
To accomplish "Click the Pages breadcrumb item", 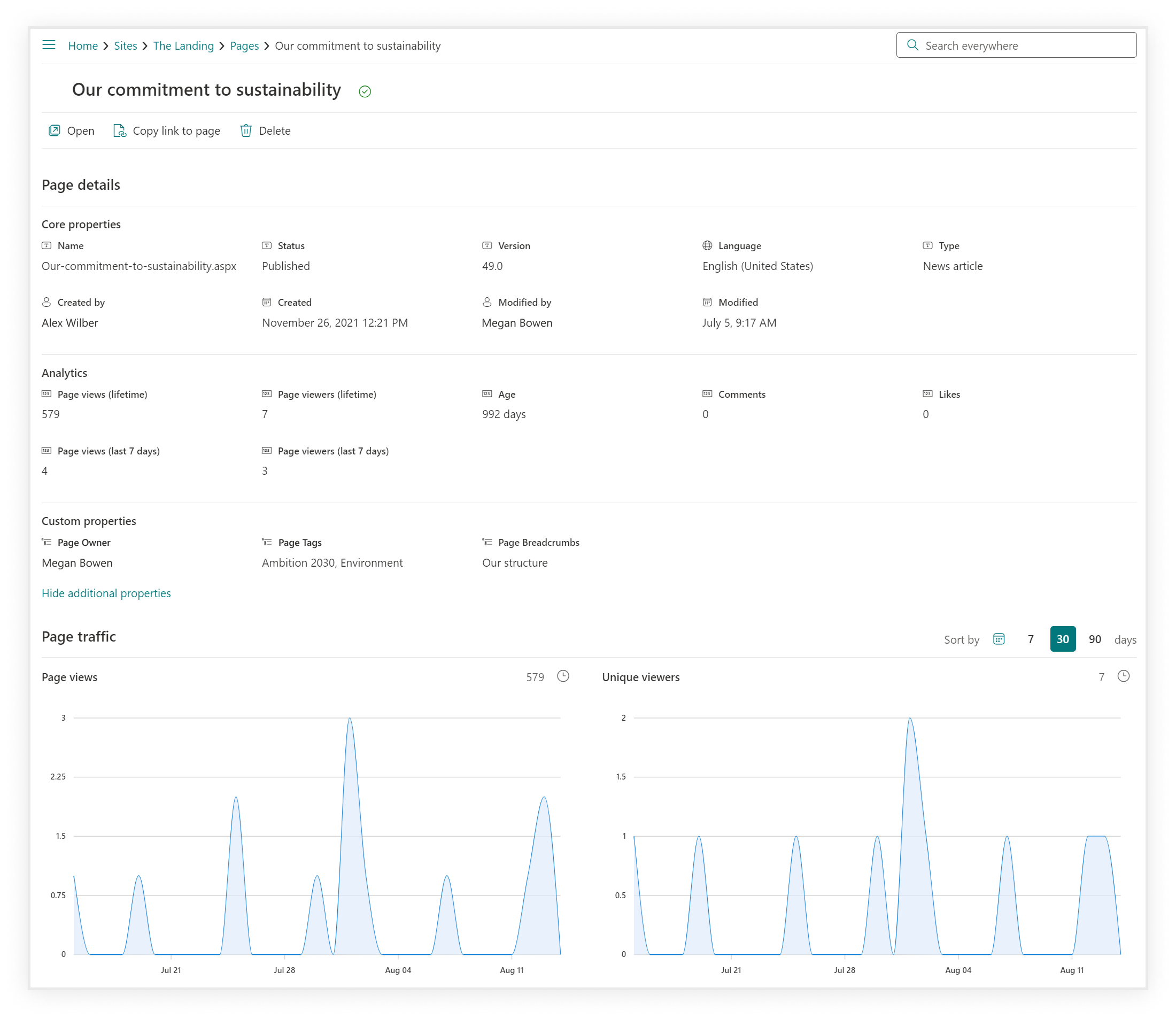I will click(243, 45).
